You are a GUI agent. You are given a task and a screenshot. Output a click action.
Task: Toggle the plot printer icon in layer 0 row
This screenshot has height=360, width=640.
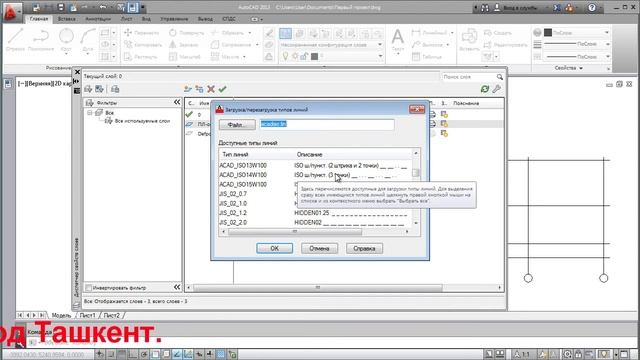[433, 114]
